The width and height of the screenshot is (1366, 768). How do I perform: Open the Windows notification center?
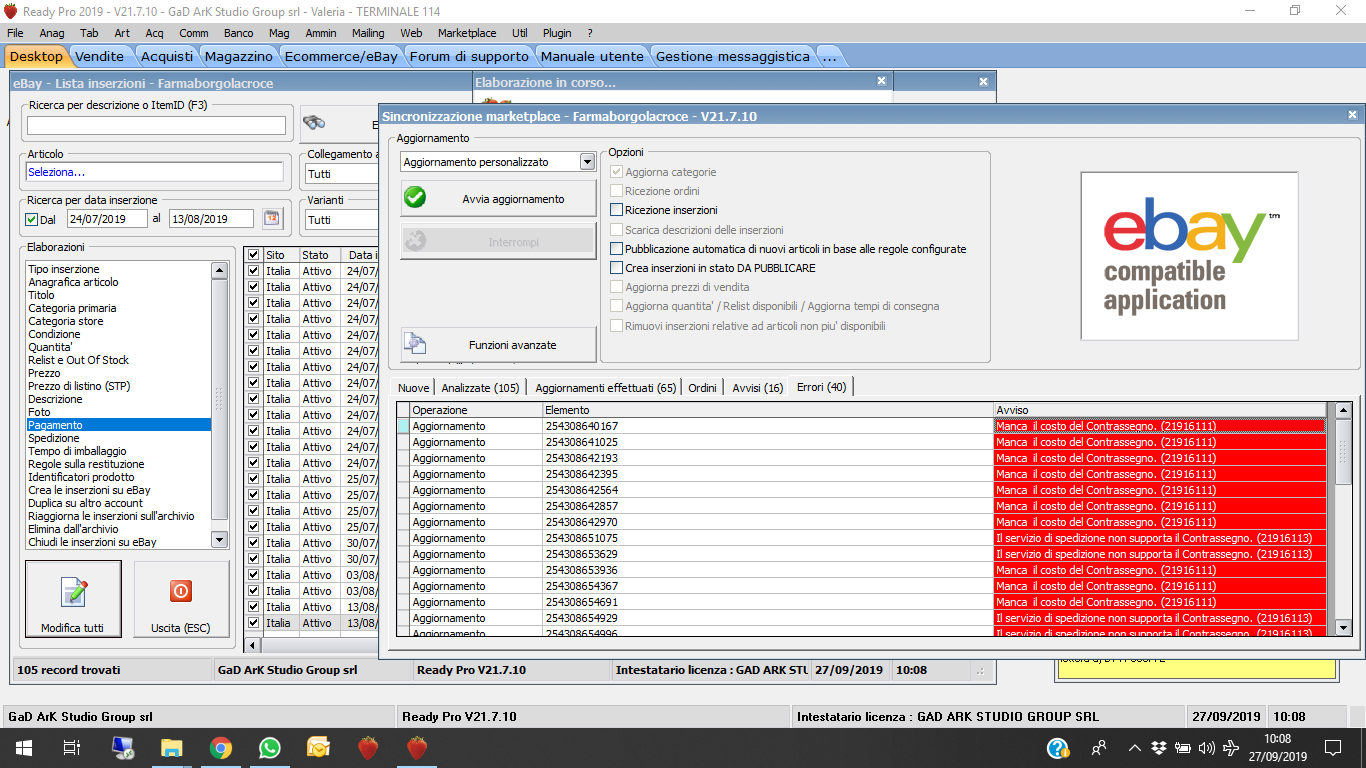click(x=1332, y=747)
